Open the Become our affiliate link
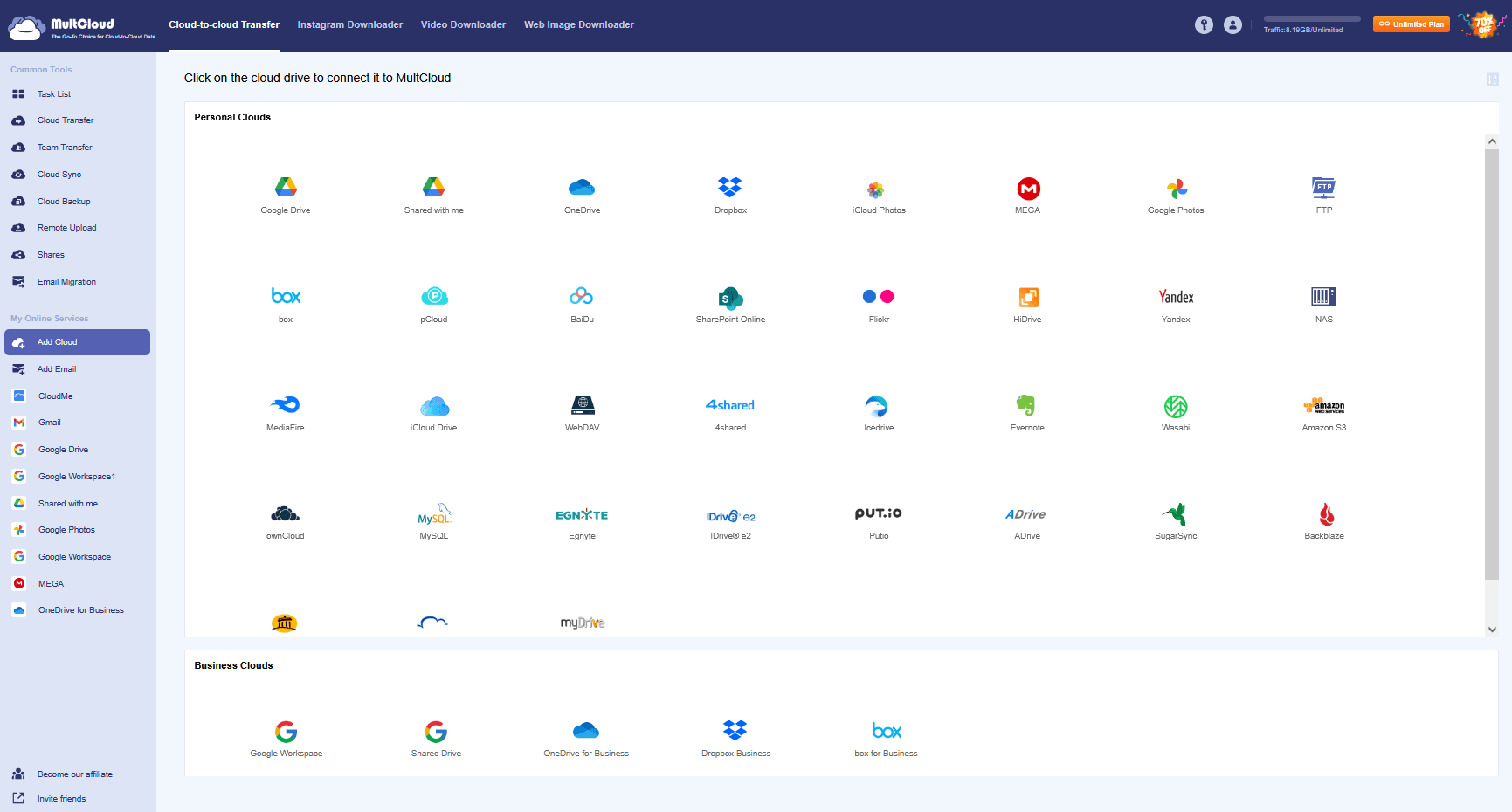The width and height of the screenshot is (1512, 812). 74,774
